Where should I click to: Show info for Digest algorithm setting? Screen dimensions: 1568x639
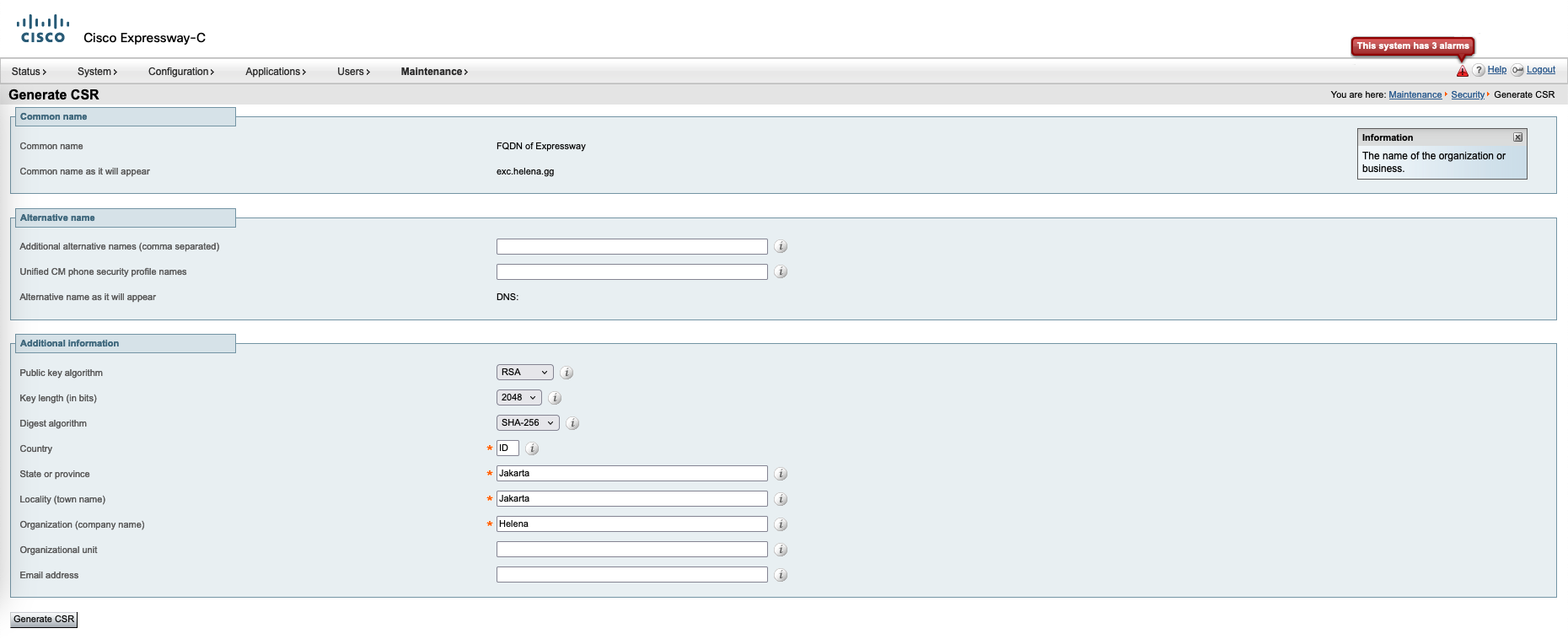572,423
